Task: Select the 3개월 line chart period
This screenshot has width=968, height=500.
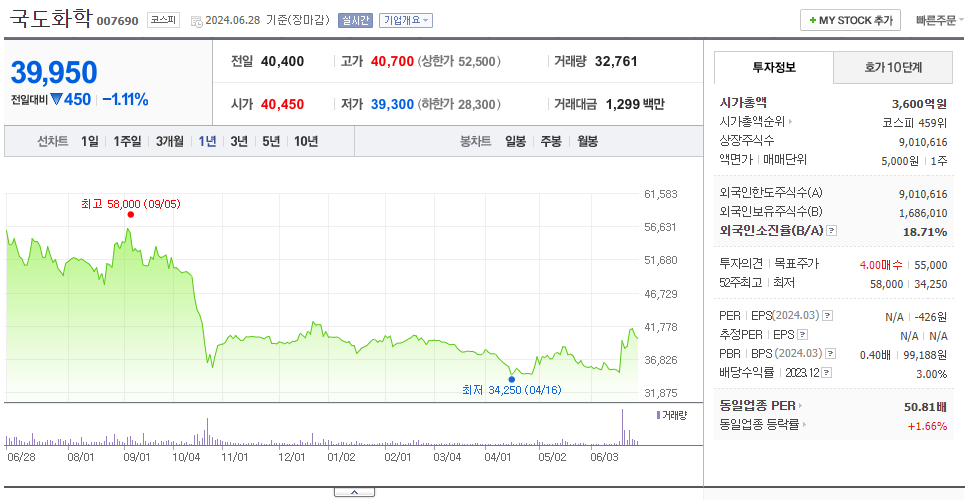Action: (170, 141)
